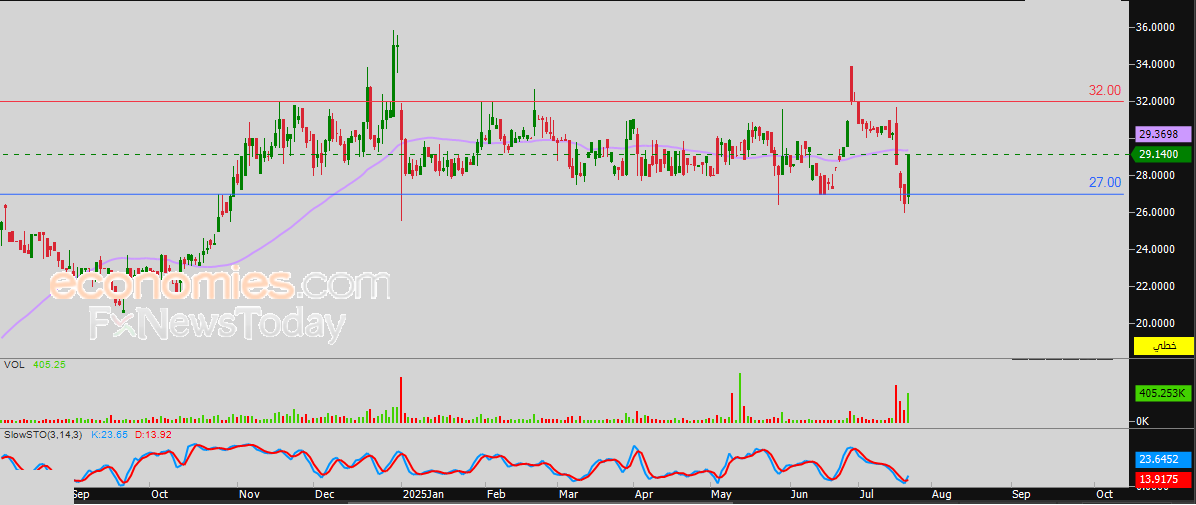Click the 20.0000 price axis label
The width and height of the screenshot is (1196, 505).
[x=1156, y=323]
